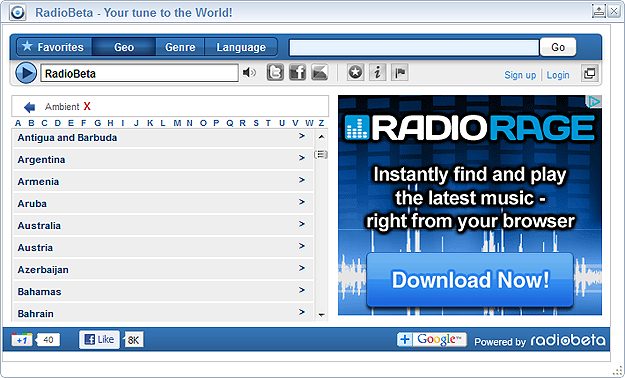This screenshot has width=625, height=378.
Task: Jump to letter G in alphabet index
Action: 98,123
